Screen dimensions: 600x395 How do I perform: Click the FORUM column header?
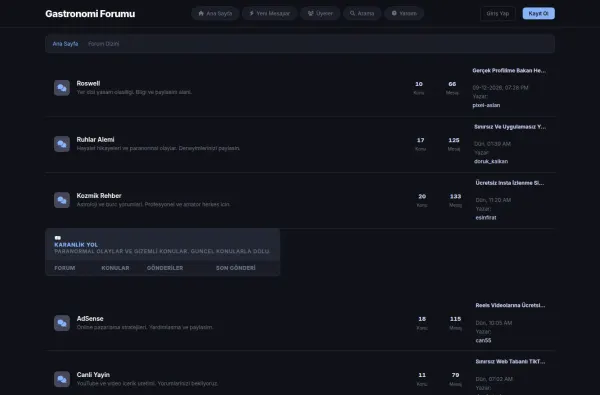[x=65, y=268]
